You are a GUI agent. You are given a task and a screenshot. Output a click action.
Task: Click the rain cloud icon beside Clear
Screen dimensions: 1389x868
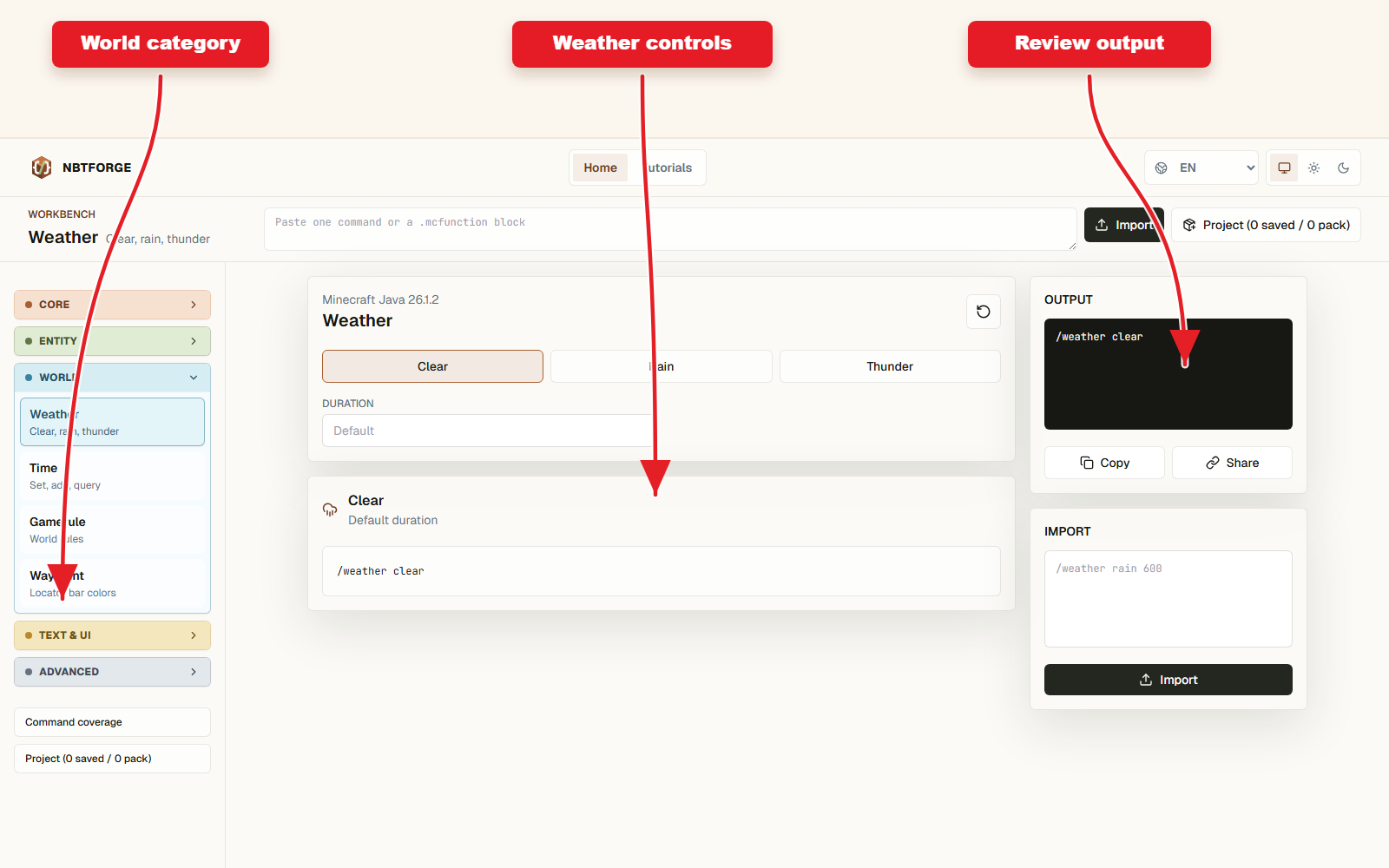click(330, 510)
